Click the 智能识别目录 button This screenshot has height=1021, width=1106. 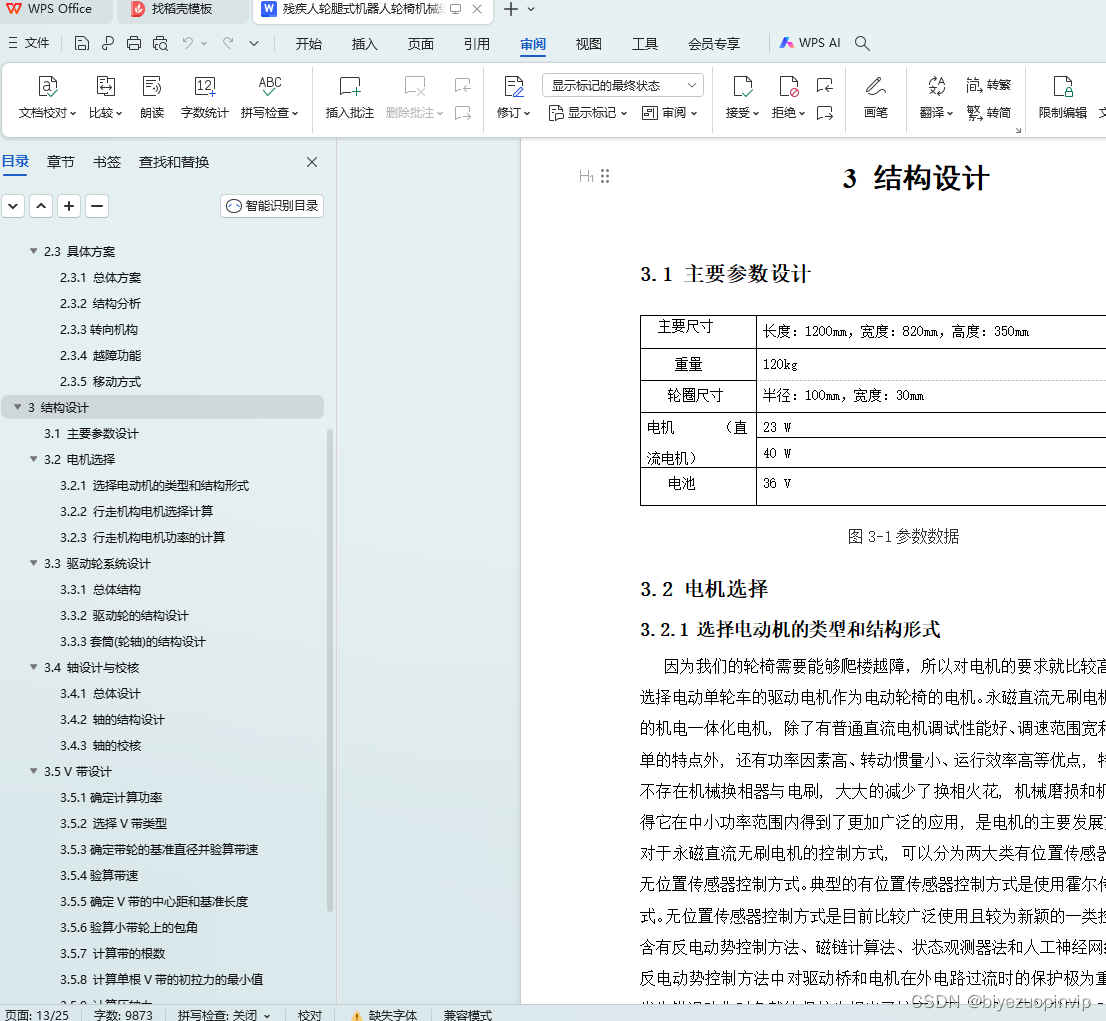click(x=272, y=206)
